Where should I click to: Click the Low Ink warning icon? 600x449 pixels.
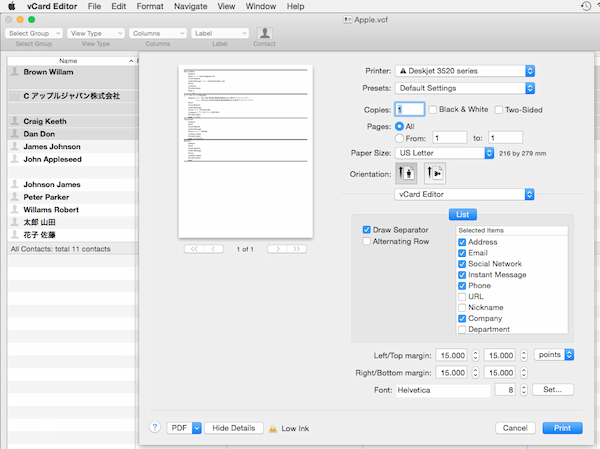click(273, 428)
